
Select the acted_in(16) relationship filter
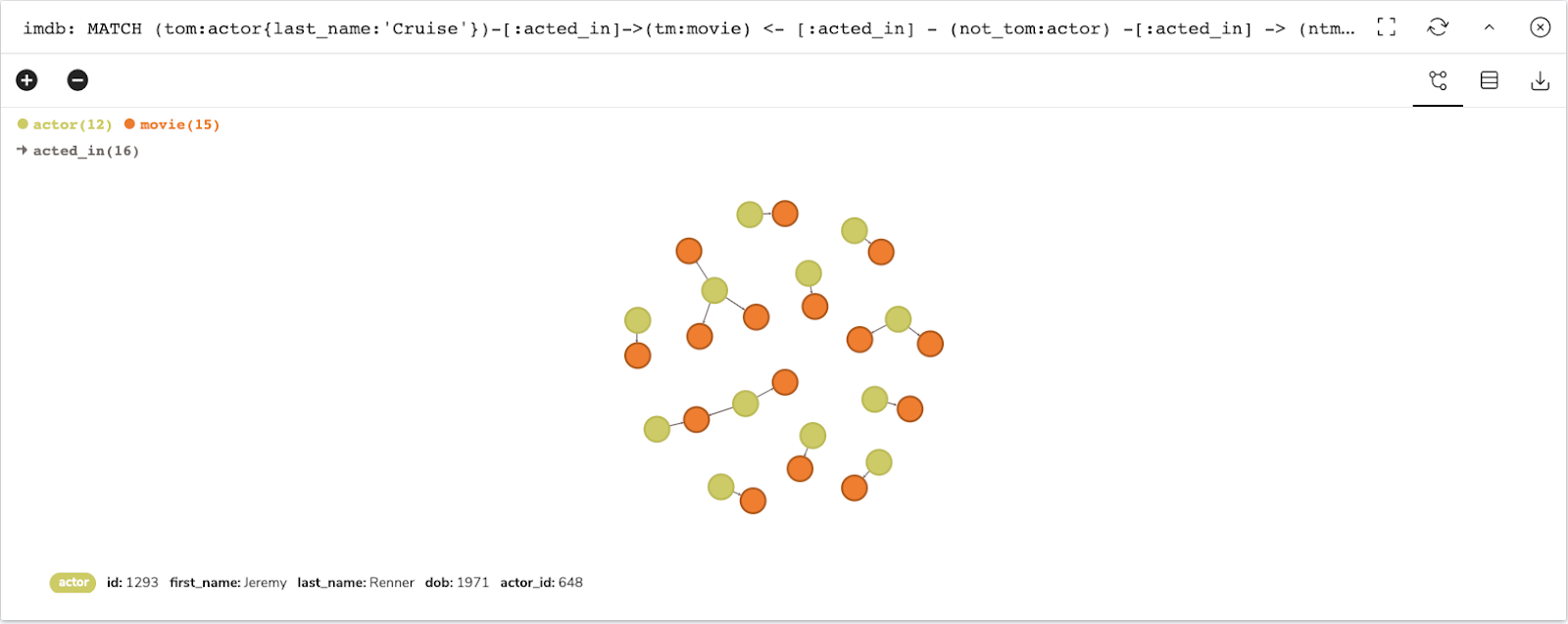pyautogui.click(x=85, y=151)
